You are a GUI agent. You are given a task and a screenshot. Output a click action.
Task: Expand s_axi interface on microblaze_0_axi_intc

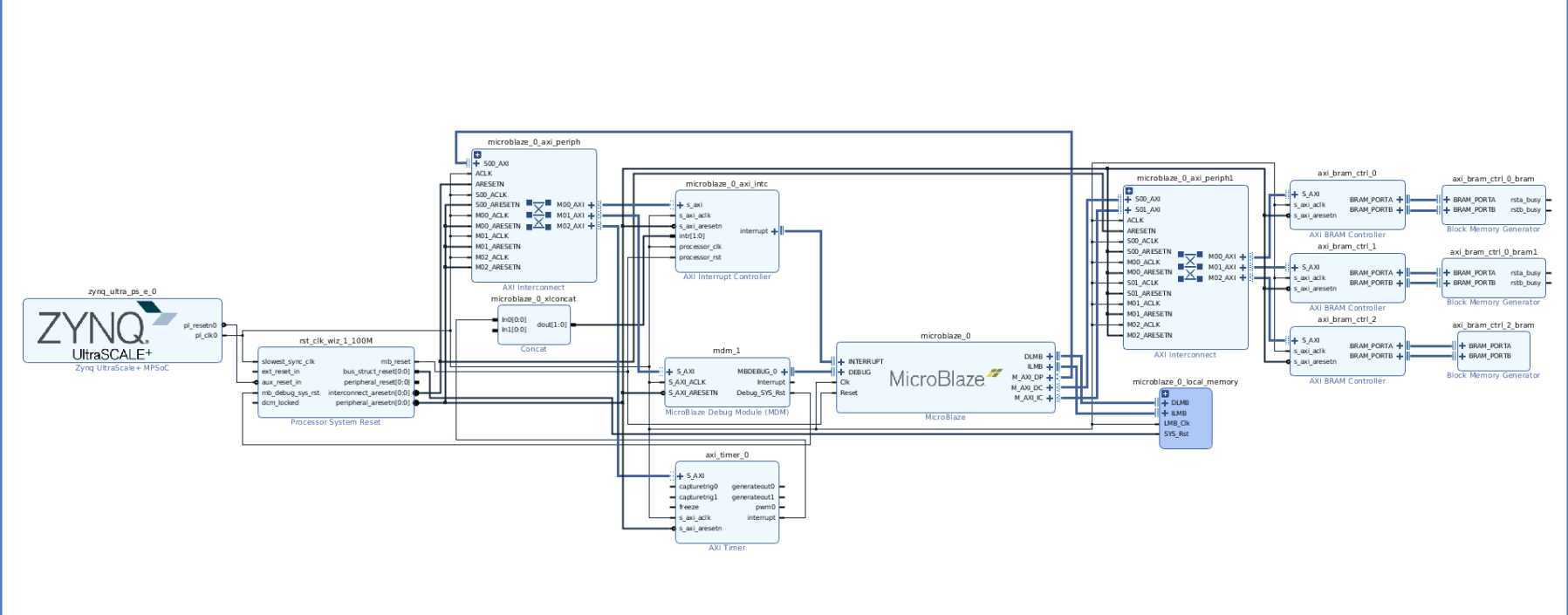(681, 205)
